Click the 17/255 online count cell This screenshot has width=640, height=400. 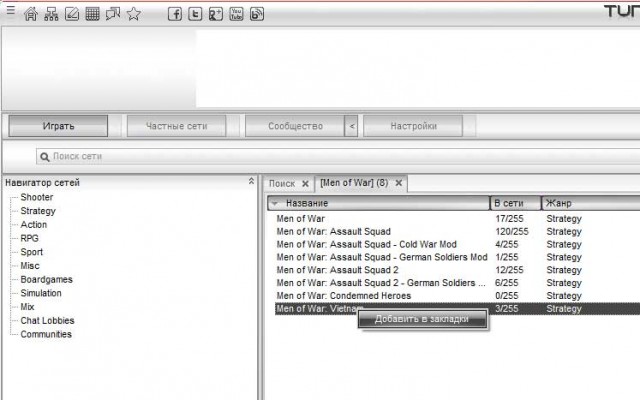coord(509,219)
